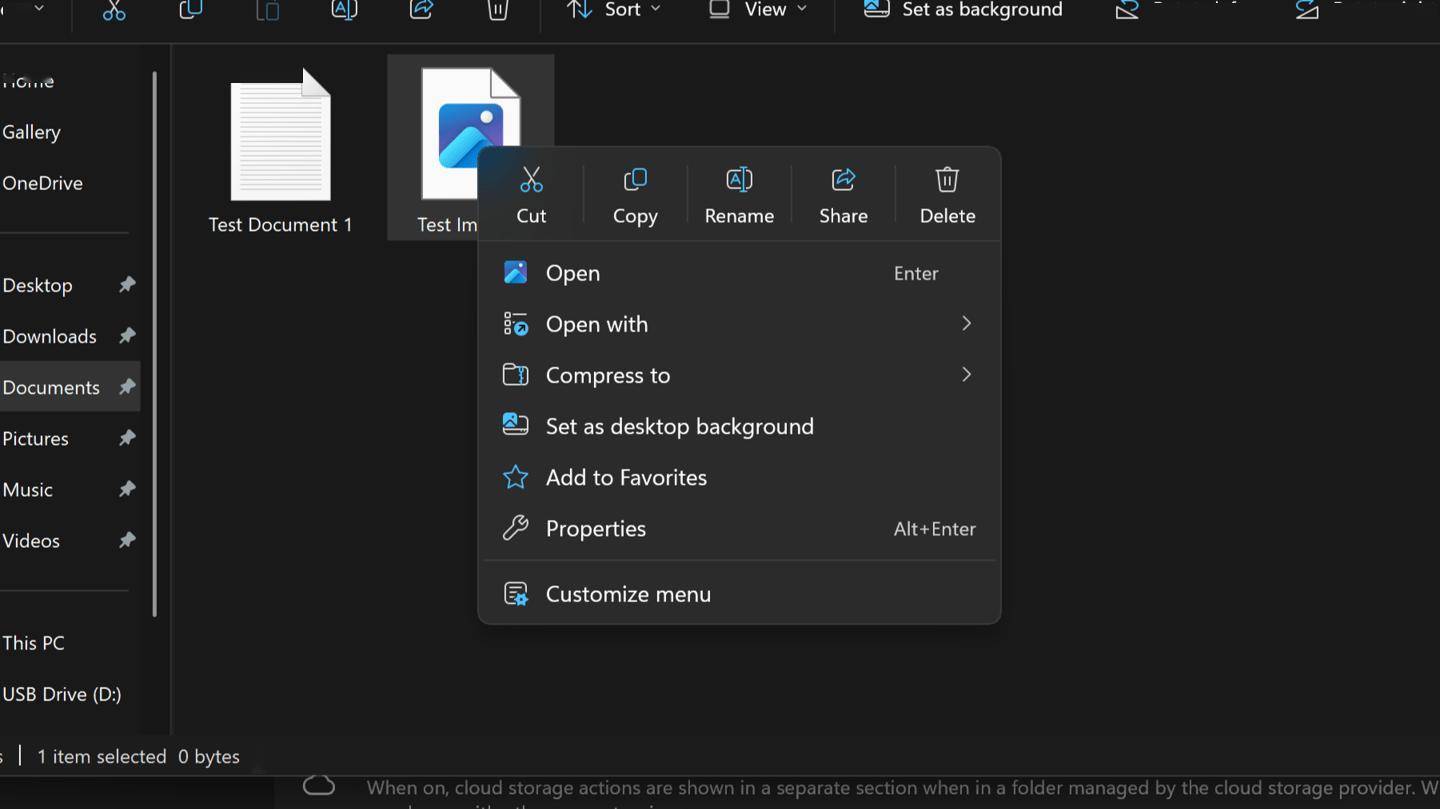Select Documents in the sidebar
Screen dimensions: 1440x809
tap(68, 387)
